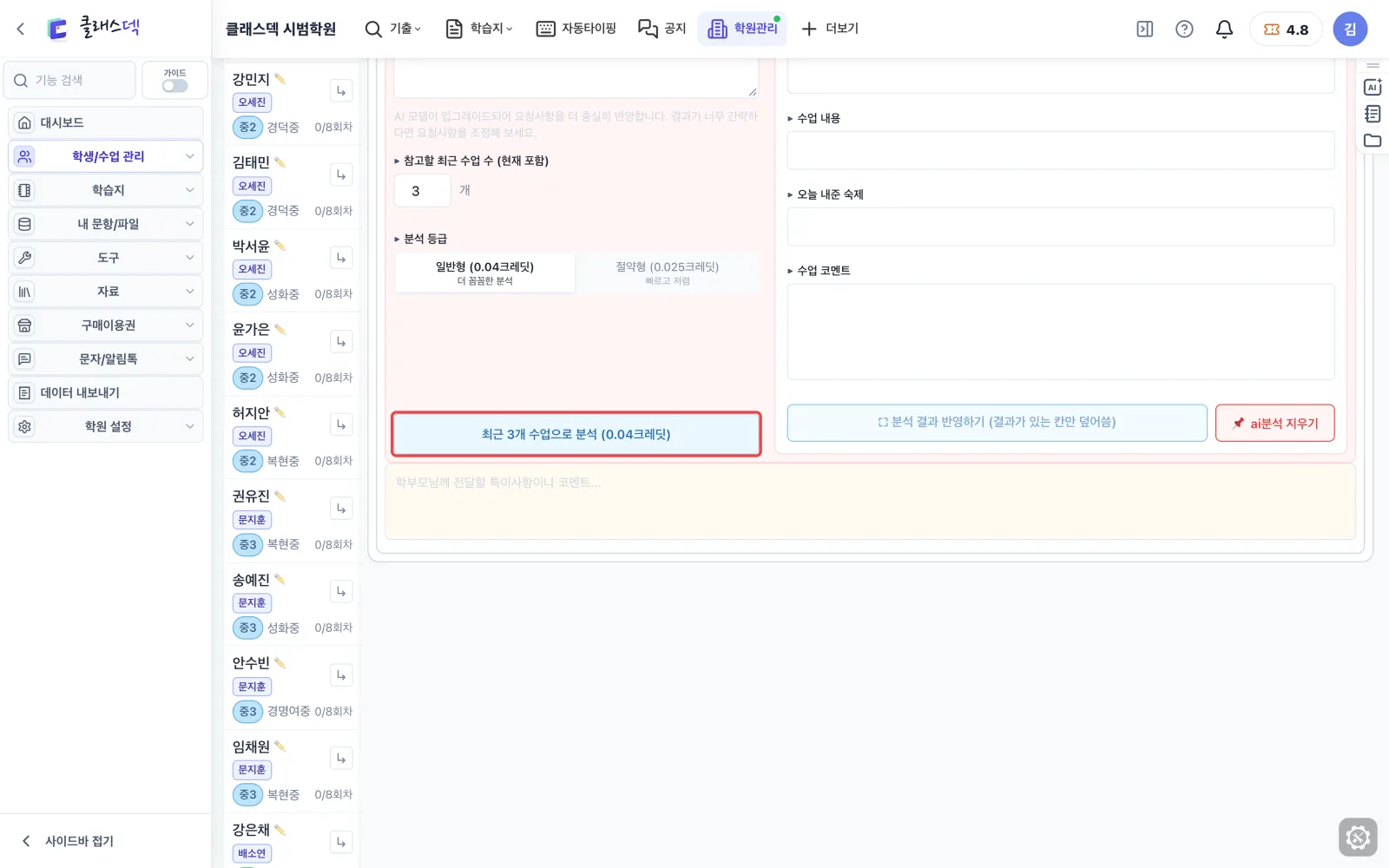
Task: Click 최근 3개 수업으로 분석 button
Action: tap(576, 434)
